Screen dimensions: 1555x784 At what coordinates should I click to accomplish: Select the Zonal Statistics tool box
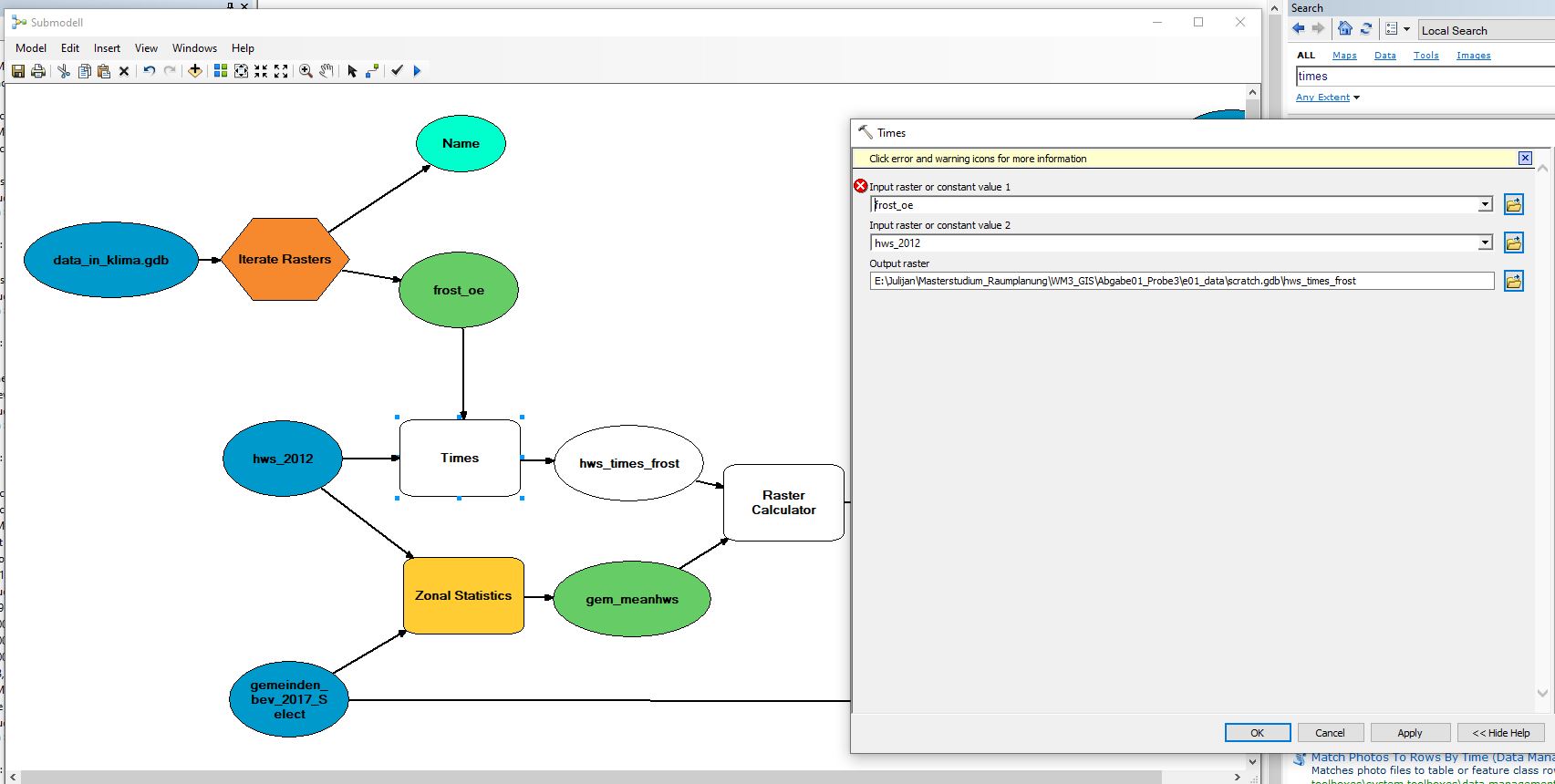[x=463, y=595]
